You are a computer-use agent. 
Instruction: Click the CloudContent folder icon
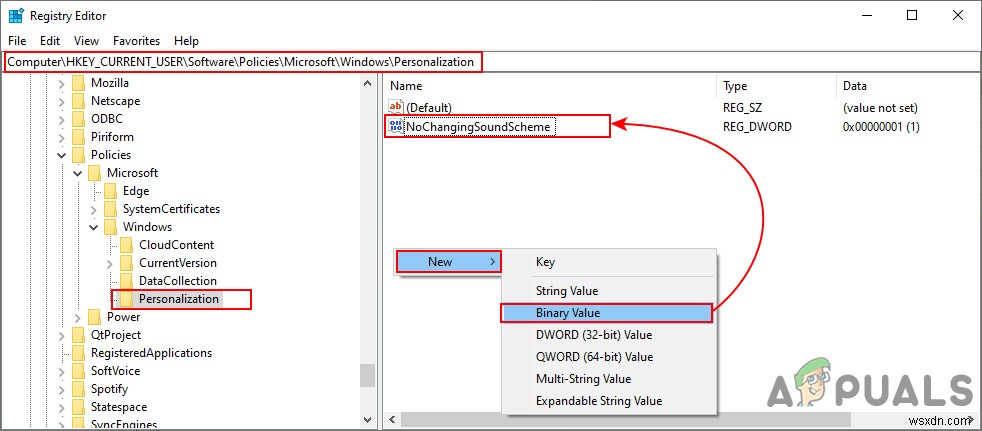[x=127, y=245]
